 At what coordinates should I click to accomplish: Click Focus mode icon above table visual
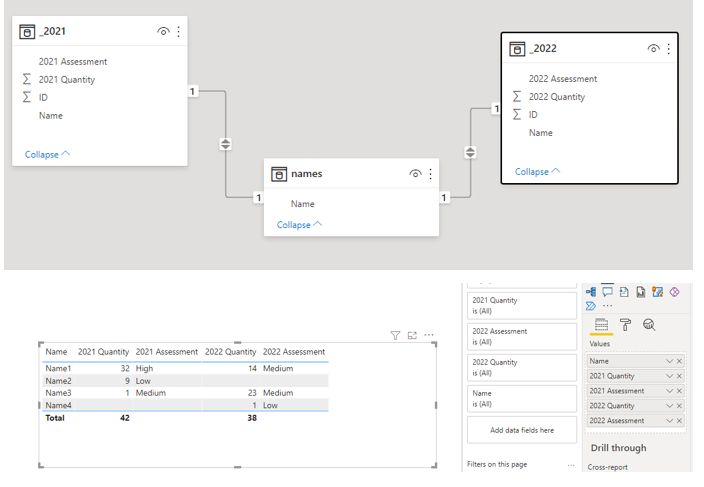point(412,335)
